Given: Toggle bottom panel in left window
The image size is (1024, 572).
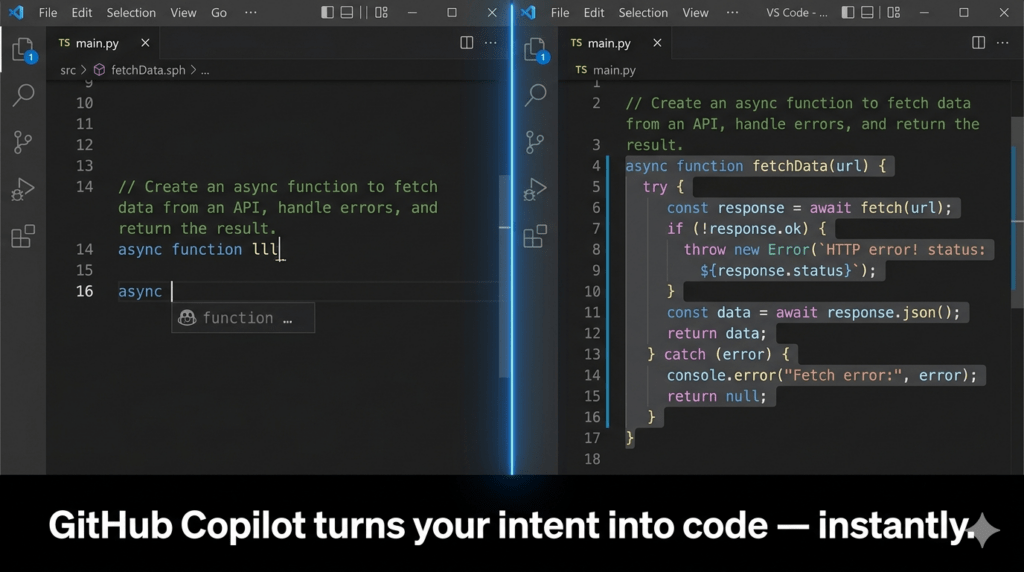Looking at the screenshot, I should 347,12.
